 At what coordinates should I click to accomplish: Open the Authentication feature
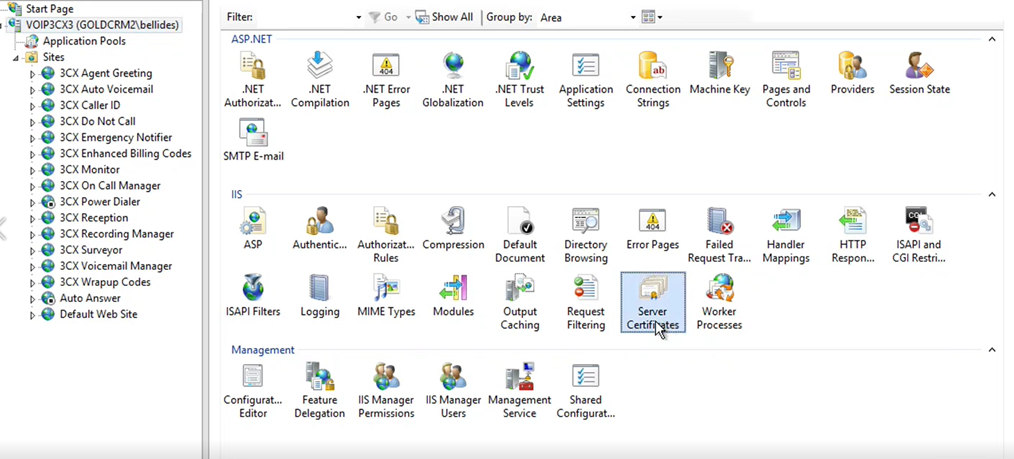pos(320,229)
